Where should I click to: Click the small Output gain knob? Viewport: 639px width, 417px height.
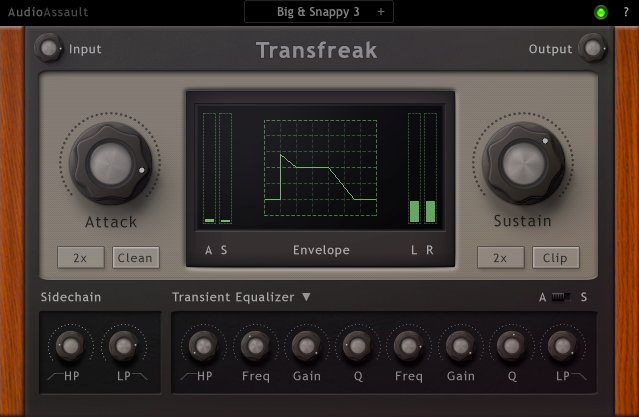click(x=593, y=48)
